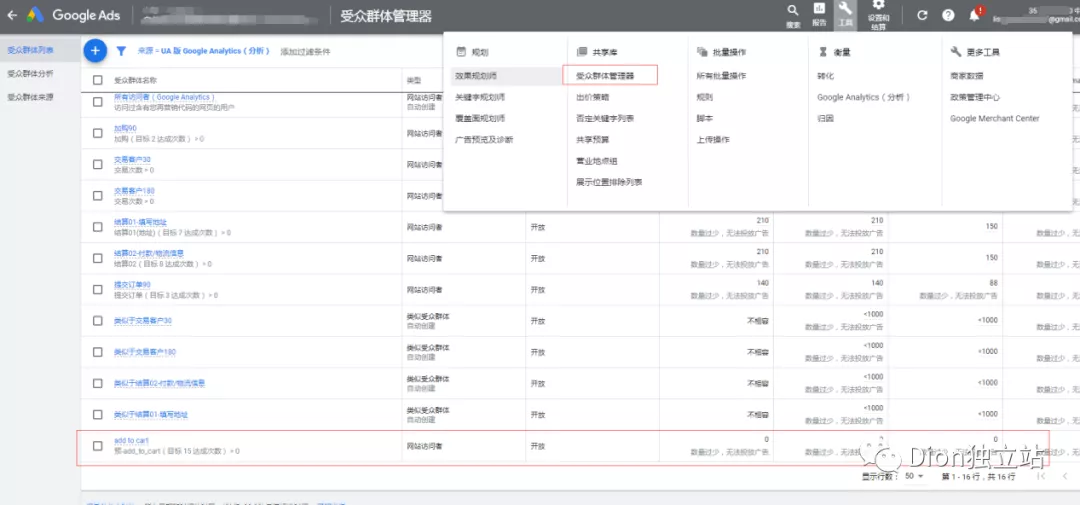
Task: Open 出价策略 from the tools menu
Action: coord(592,97)
